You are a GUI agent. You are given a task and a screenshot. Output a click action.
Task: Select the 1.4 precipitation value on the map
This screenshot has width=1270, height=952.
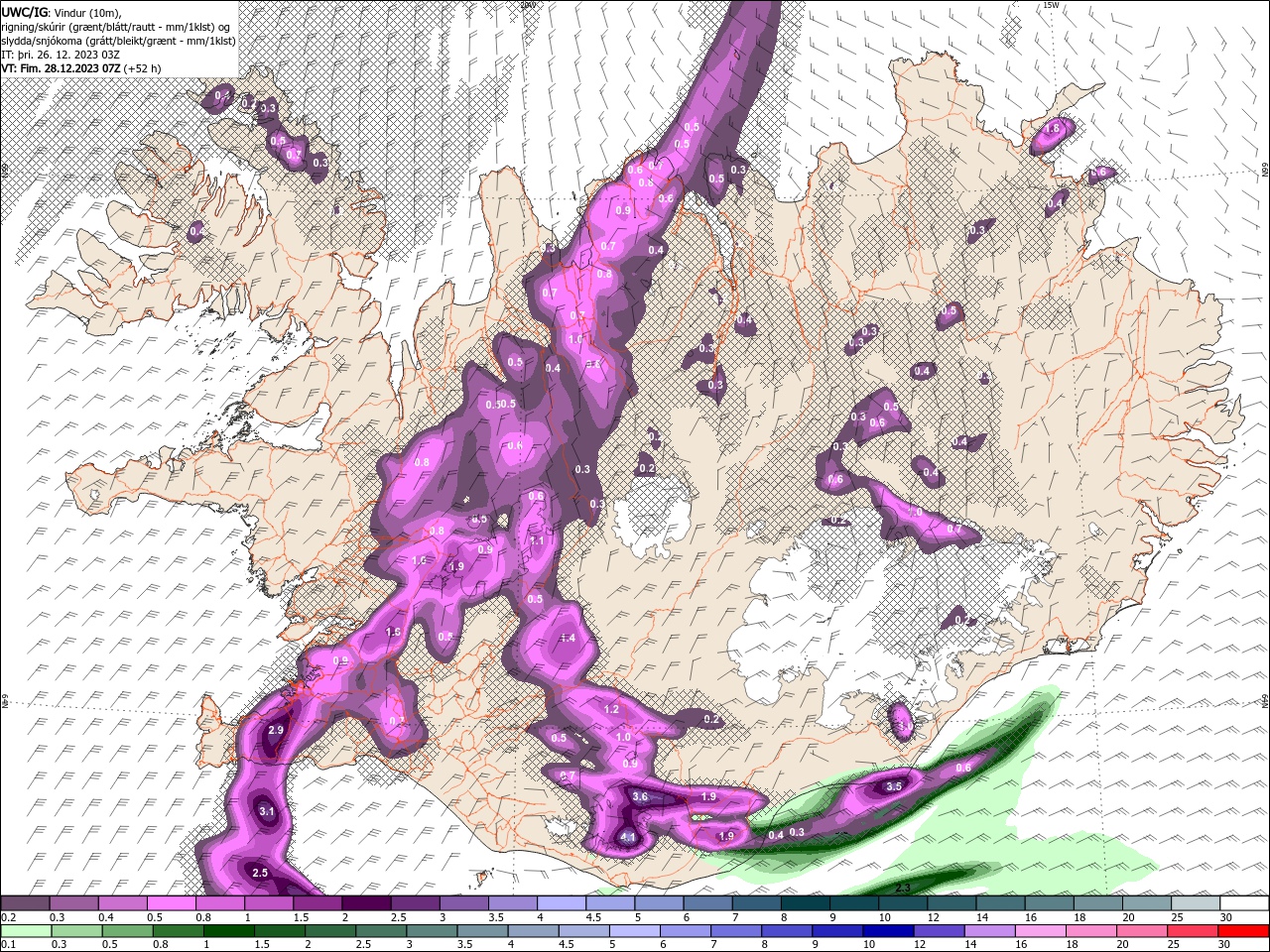568,638
